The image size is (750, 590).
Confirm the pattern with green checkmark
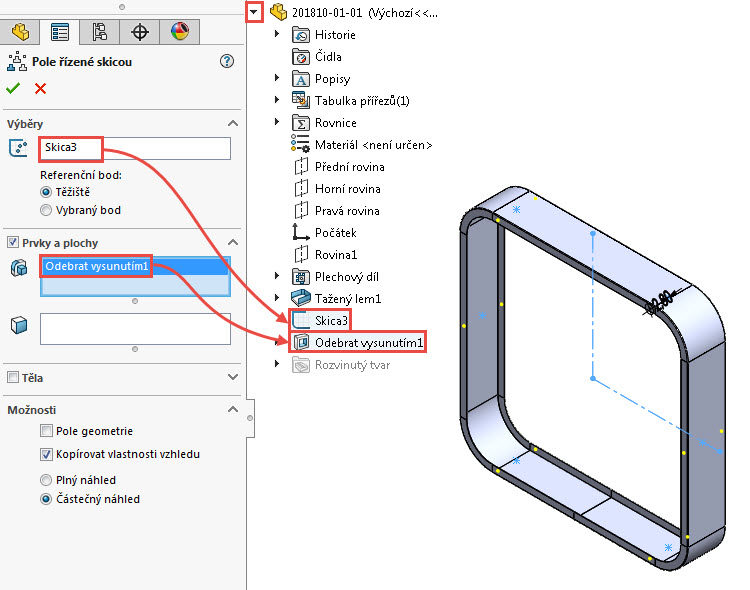click(x=13, y=88)
